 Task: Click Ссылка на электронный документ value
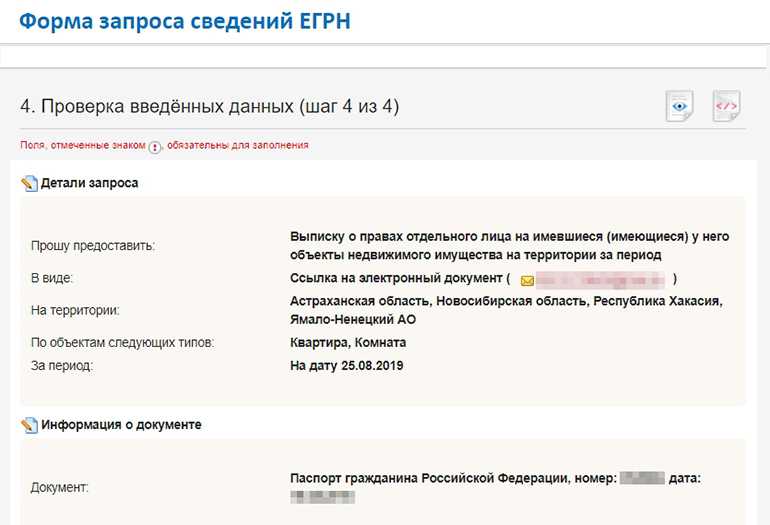[x=396, y=279]
